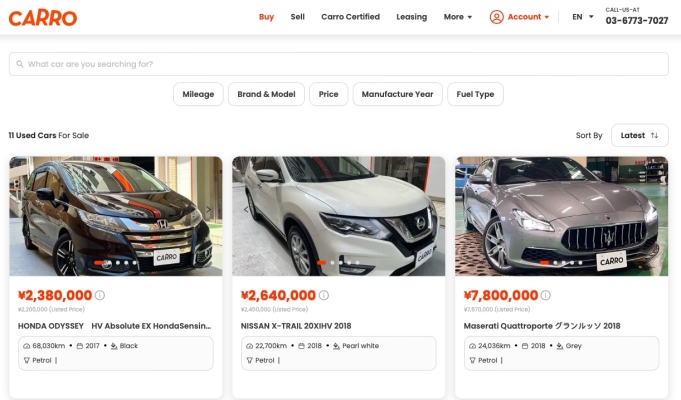Show previous photo of Maserati Quattroporte

[469, 209]
